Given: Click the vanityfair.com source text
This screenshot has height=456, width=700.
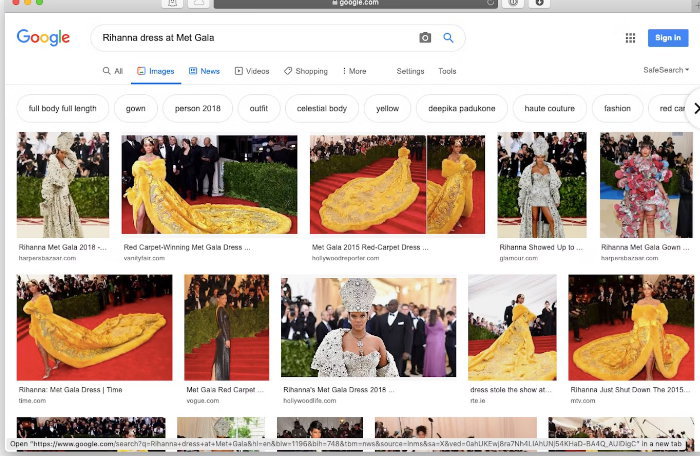Looking at the screenshot, I should tap(144, 258).
